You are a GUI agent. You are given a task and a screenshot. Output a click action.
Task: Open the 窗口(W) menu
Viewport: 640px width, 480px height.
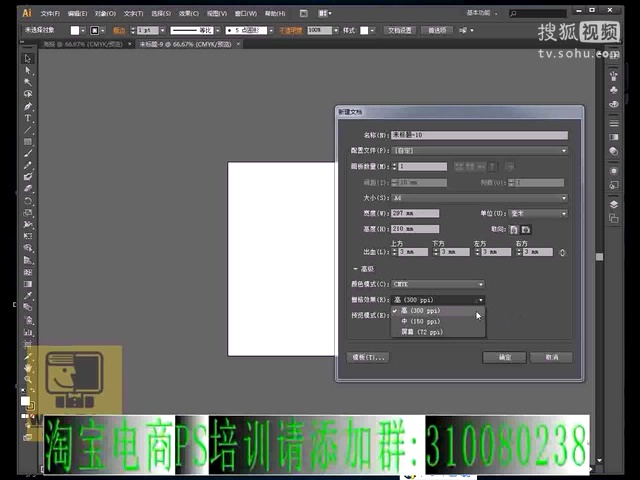click(246, 13)
